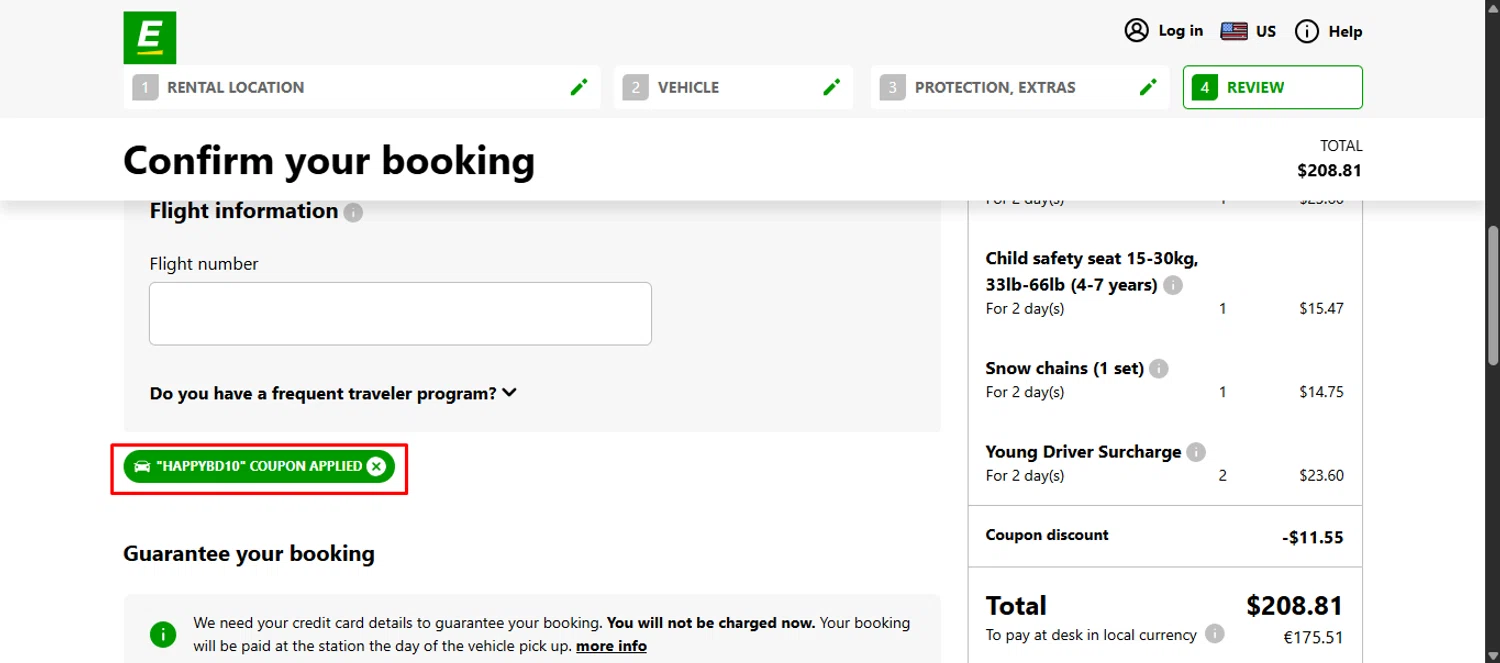The image size is (1500, 663).
Task: Show Child safety seat info icon
Action: pyautogui.click(x=1173, y=285)
